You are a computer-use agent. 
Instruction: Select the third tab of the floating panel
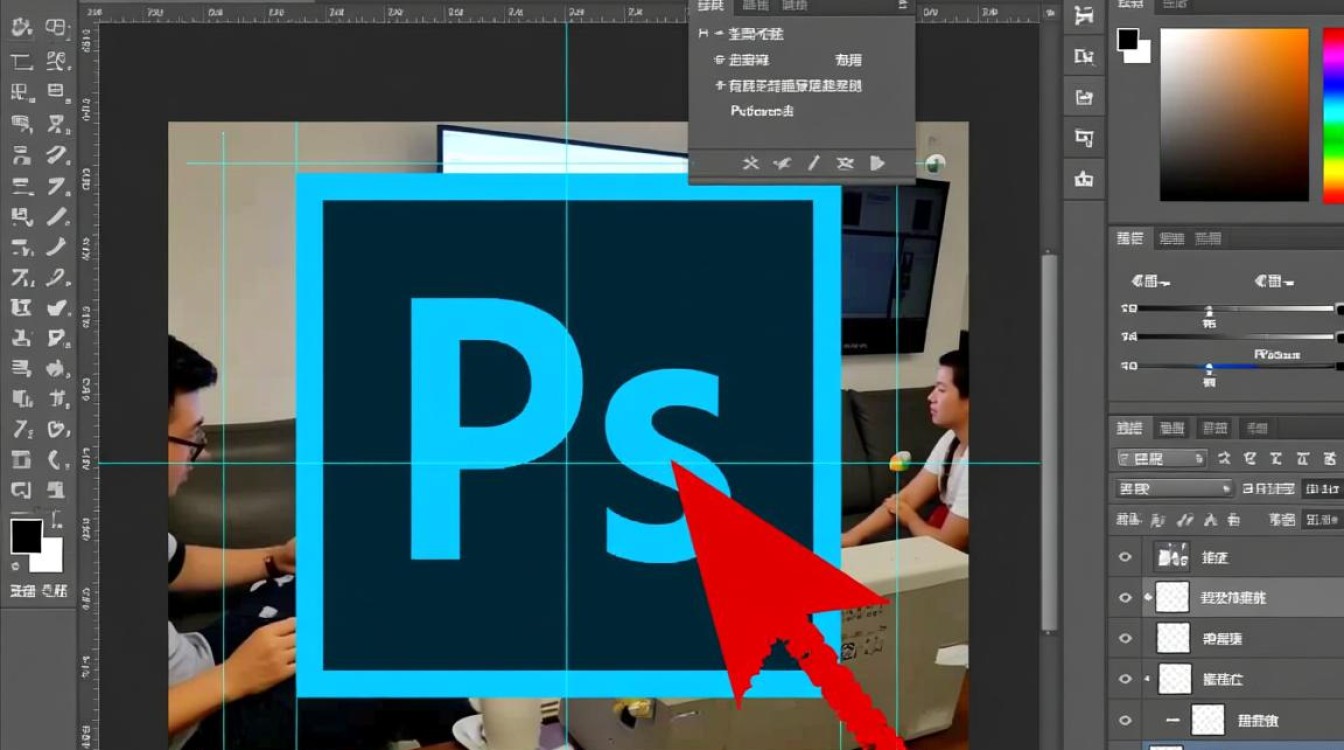pos(795,6)
